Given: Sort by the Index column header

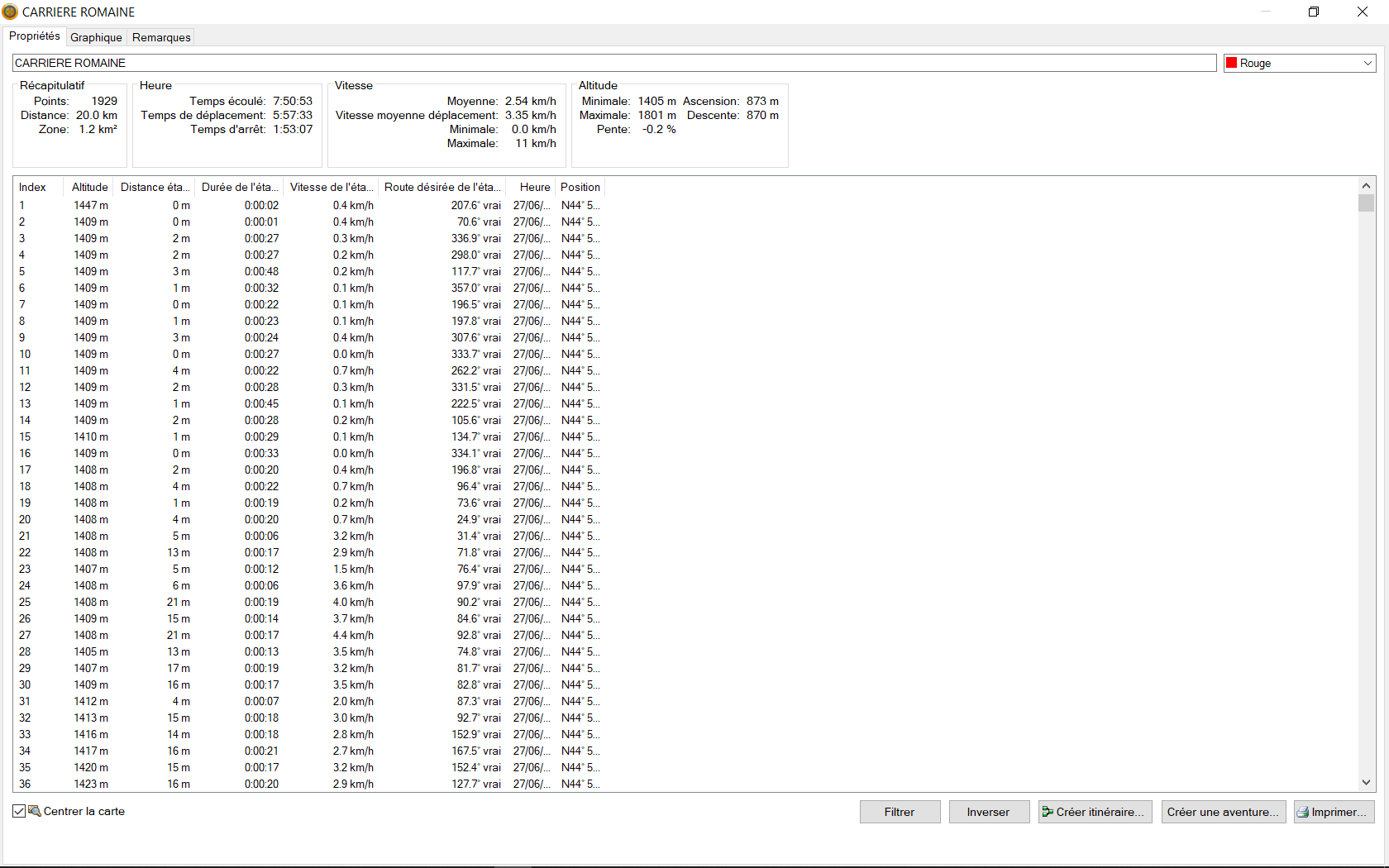Looking at the screenshot, I should tap(38, 187).
